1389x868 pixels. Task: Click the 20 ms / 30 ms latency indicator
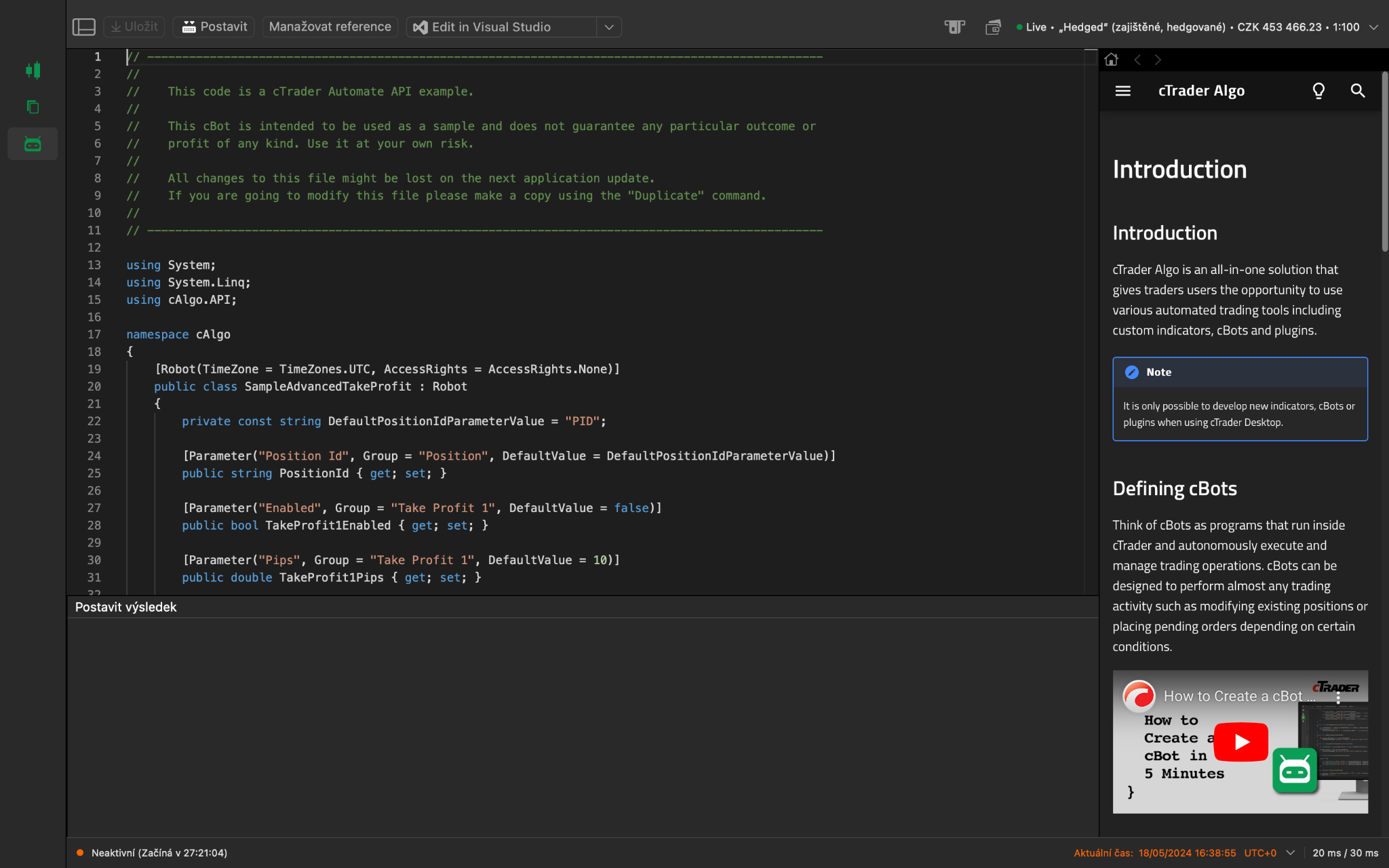coord(1345,853)
